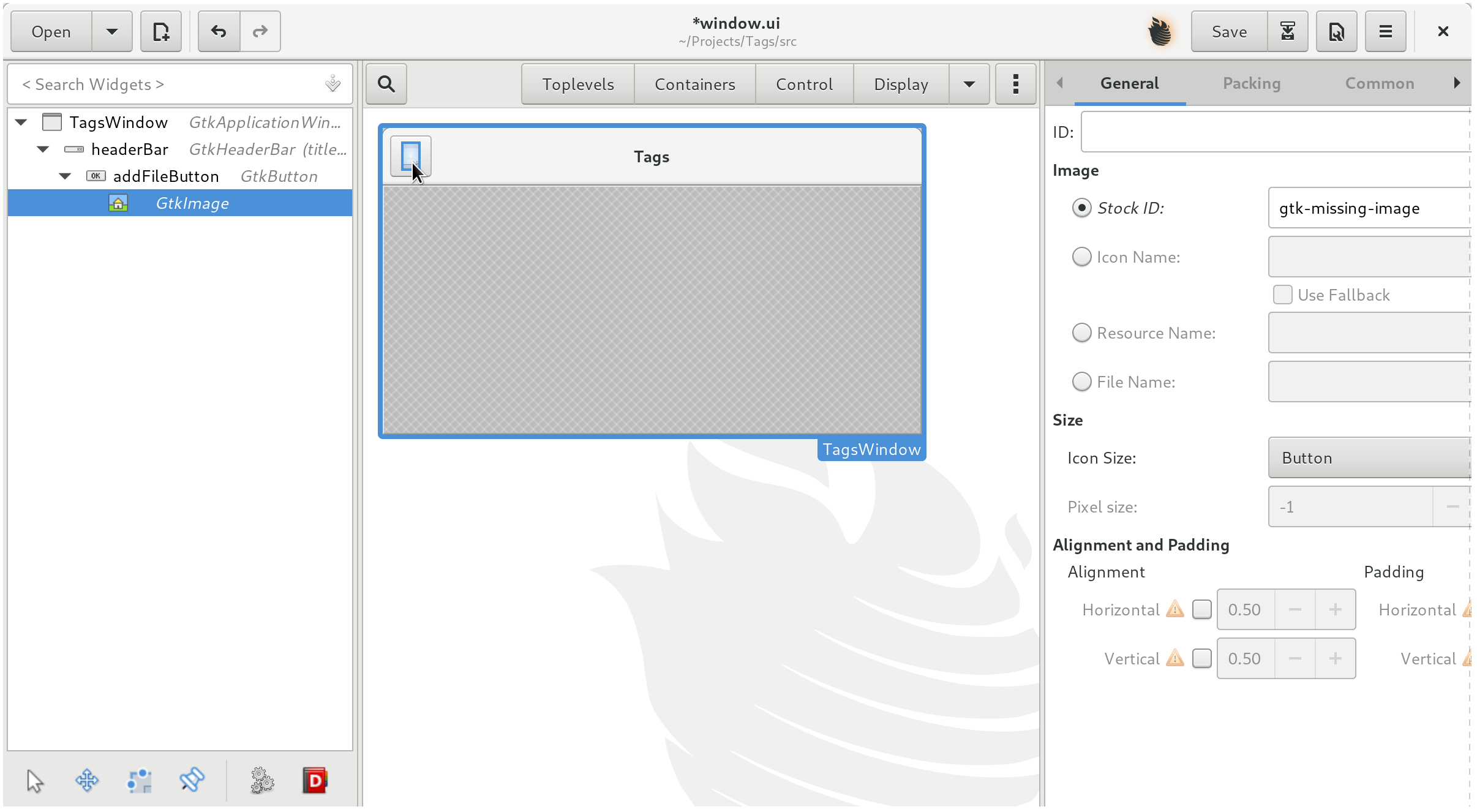Enable the Use Fallback checkbox
The image size is (1477, 812).
(1283, 295)
